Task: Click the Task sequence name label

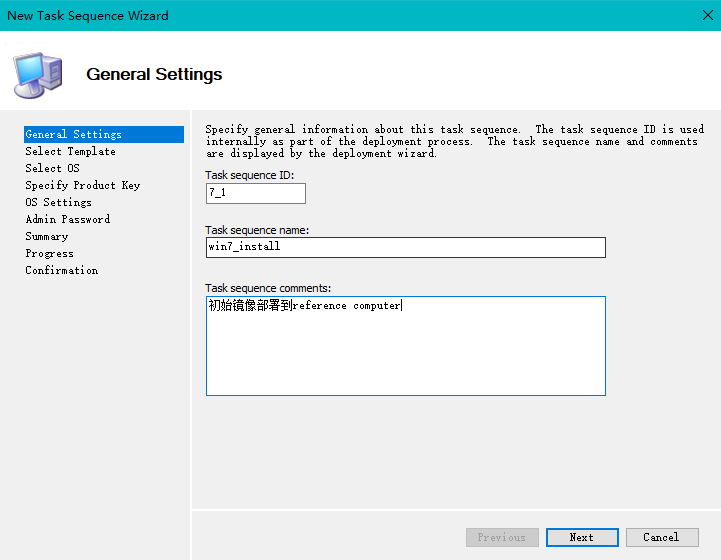Action: (257, 230)
